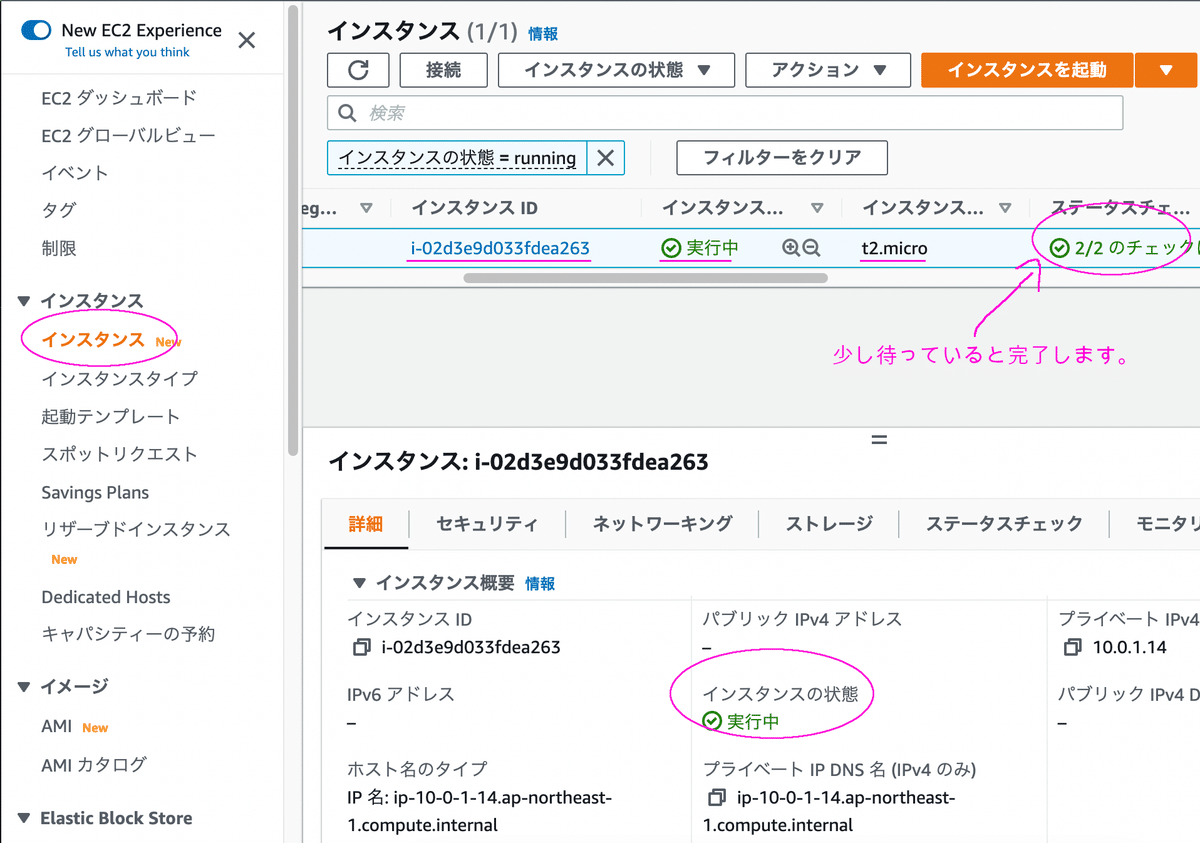This screenshot has width=1200, height=843.
Task: Click 情報 link next to インスタンス heading
Action: (543, 34)
